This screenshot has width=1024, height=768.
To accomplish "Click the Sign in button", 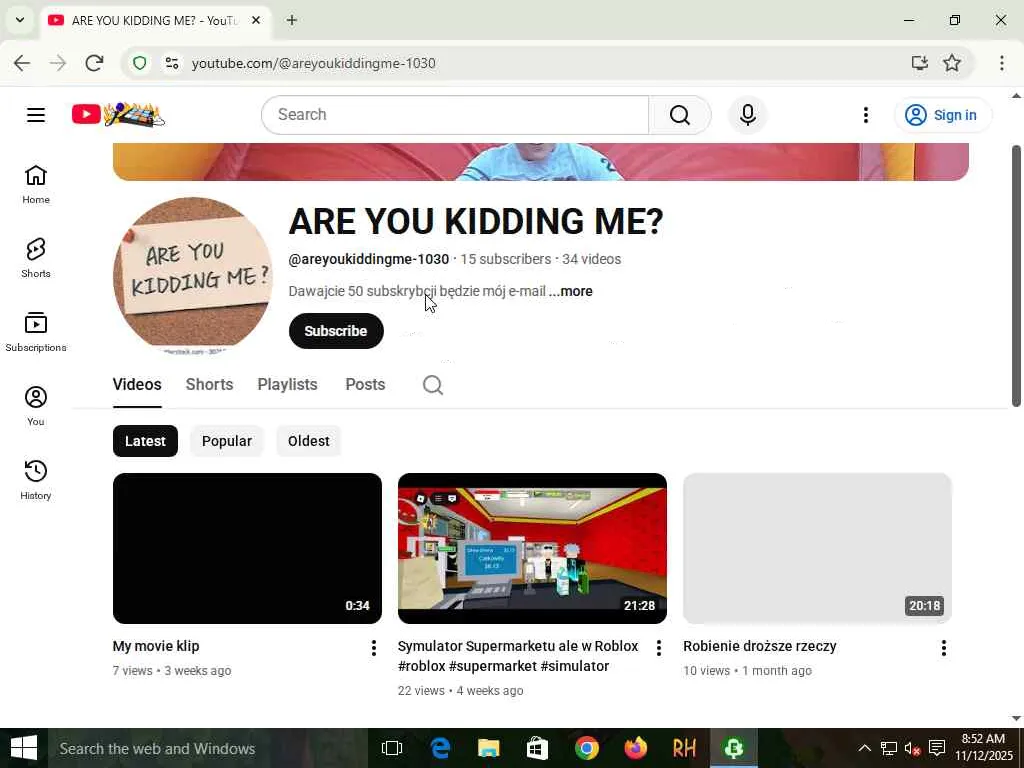I will (942, 115).
